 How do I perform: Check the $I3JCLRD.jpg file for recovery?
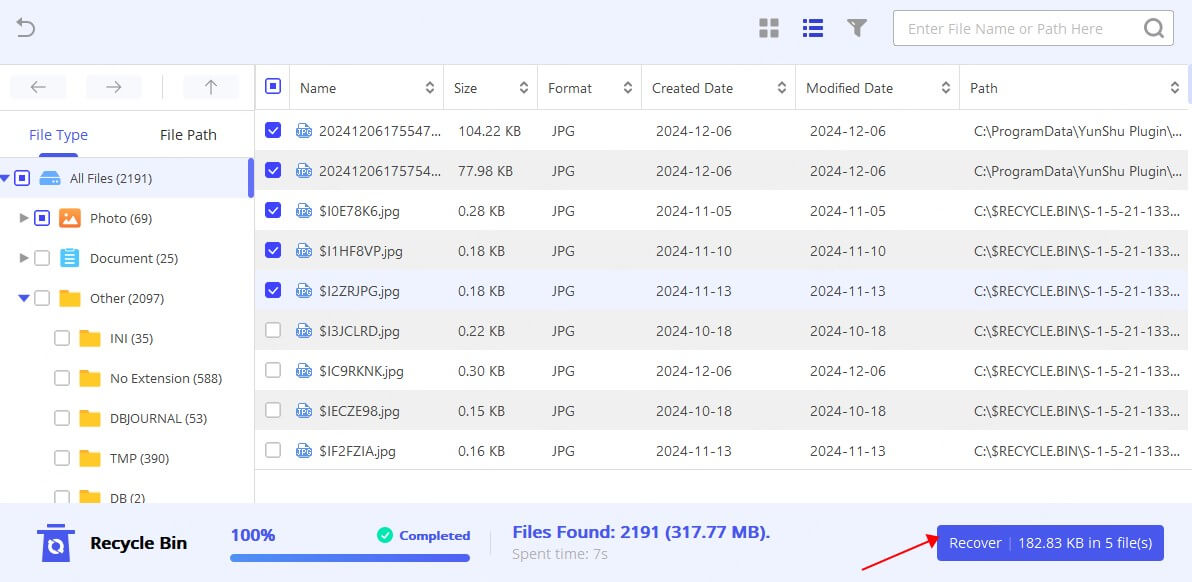272,330
